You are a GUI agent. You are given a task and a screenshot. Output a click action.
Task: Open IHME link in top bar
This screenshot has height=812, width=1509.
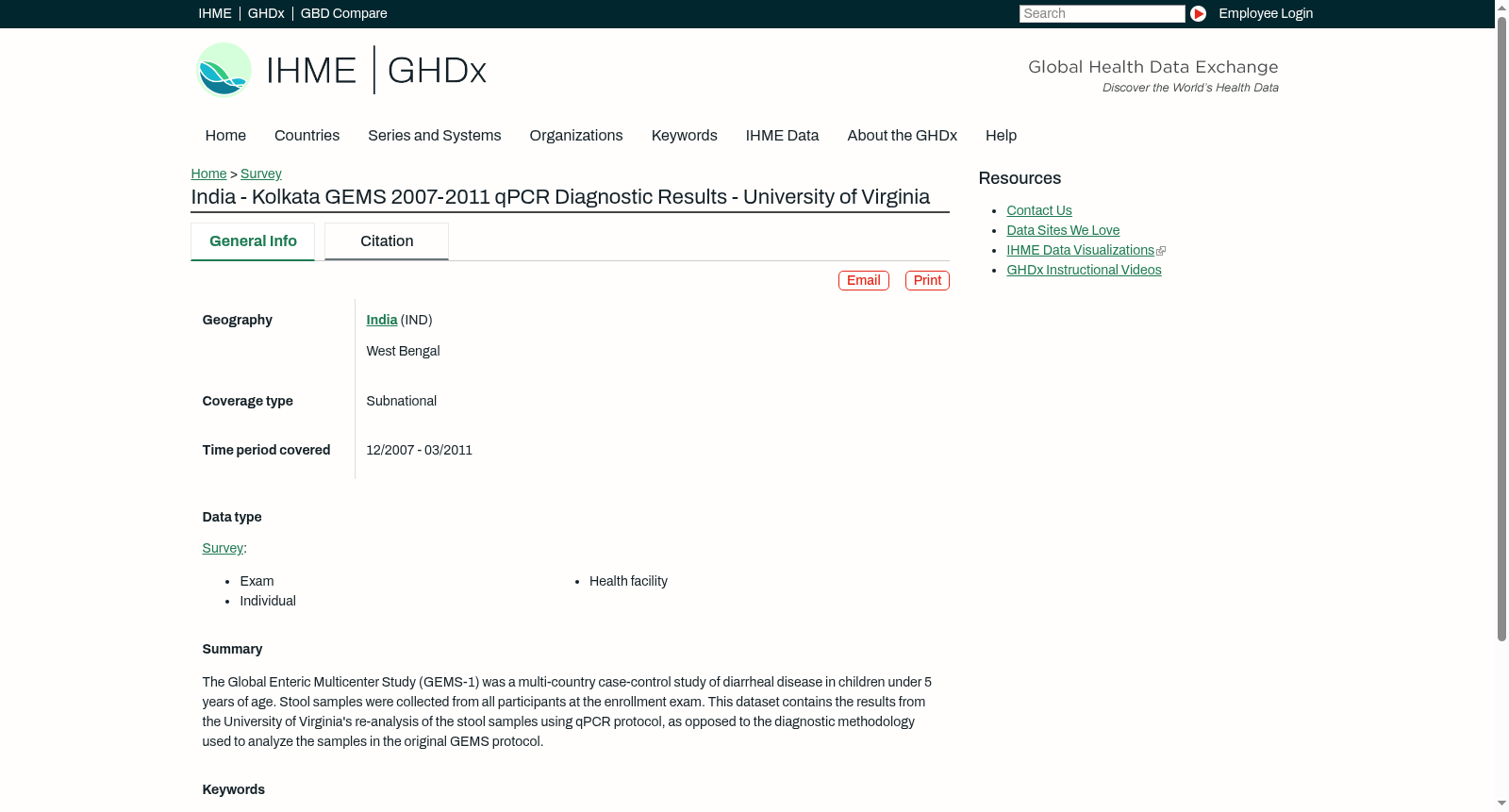click(x=215, y=13)
